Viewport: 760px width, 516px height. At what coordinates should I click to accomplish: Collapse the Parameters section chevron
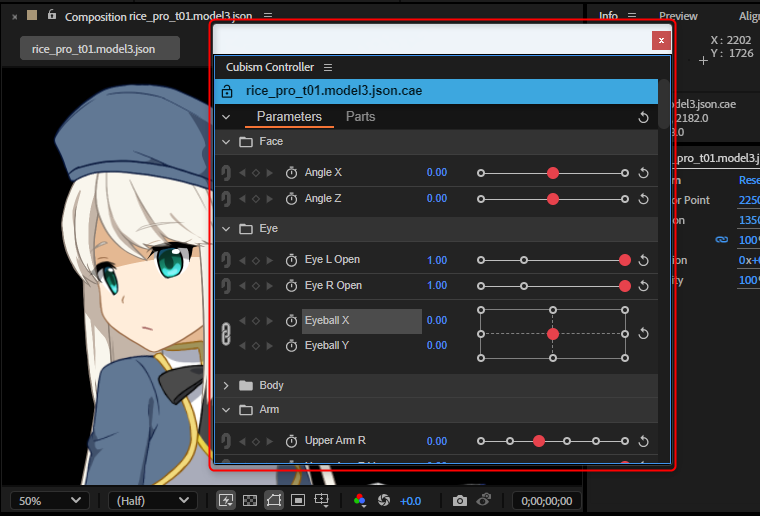tap(226, 117)
